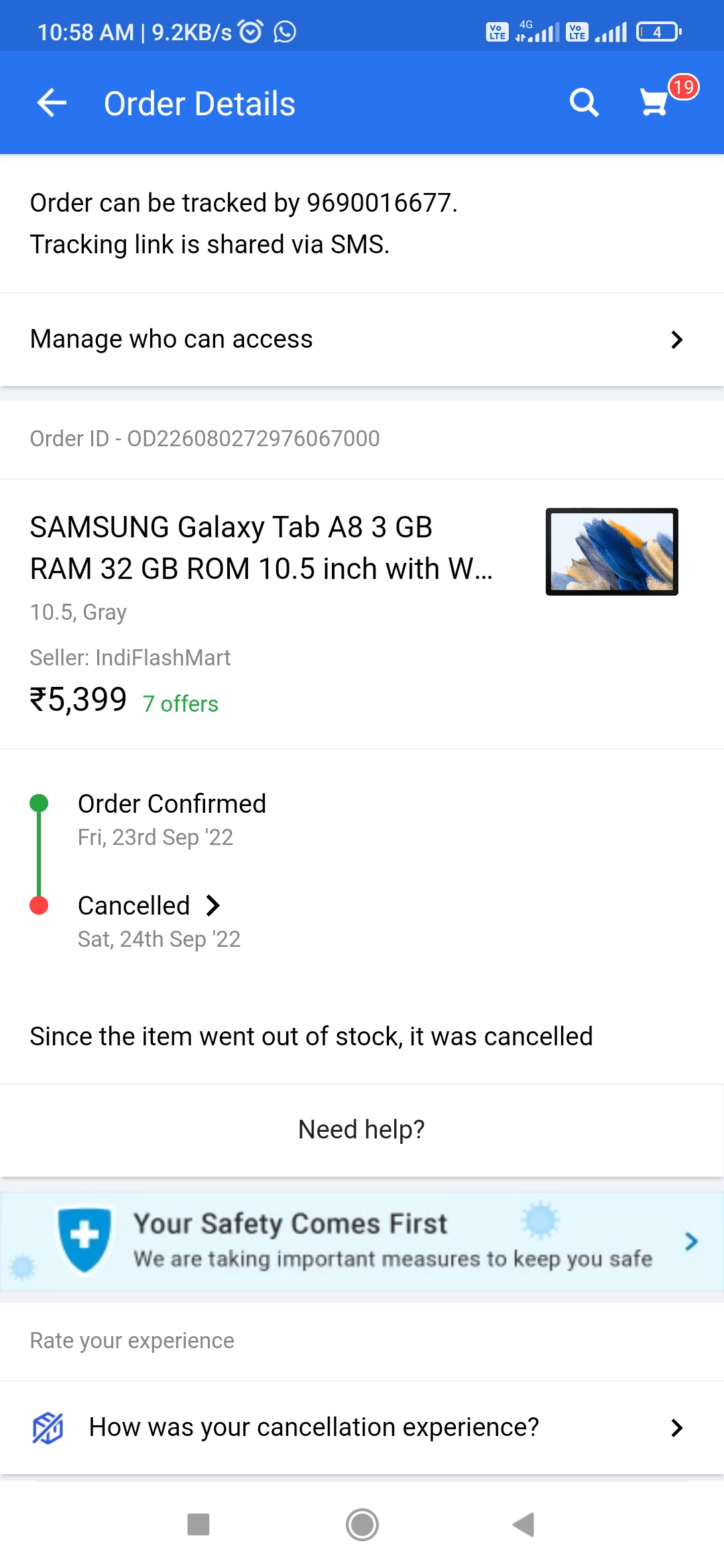Screen dimensions: 724x1568
Task: Tap the cancellation feedback rating icon
Action: (48, 1427)
